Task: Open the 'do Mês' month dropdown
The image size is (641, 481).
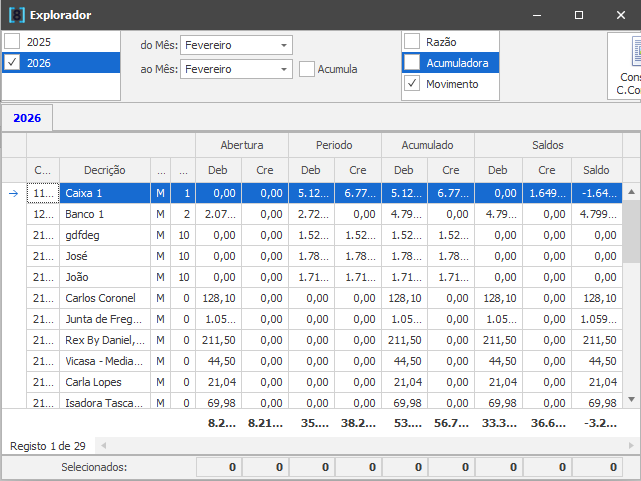Action: [x=284, y=45]
